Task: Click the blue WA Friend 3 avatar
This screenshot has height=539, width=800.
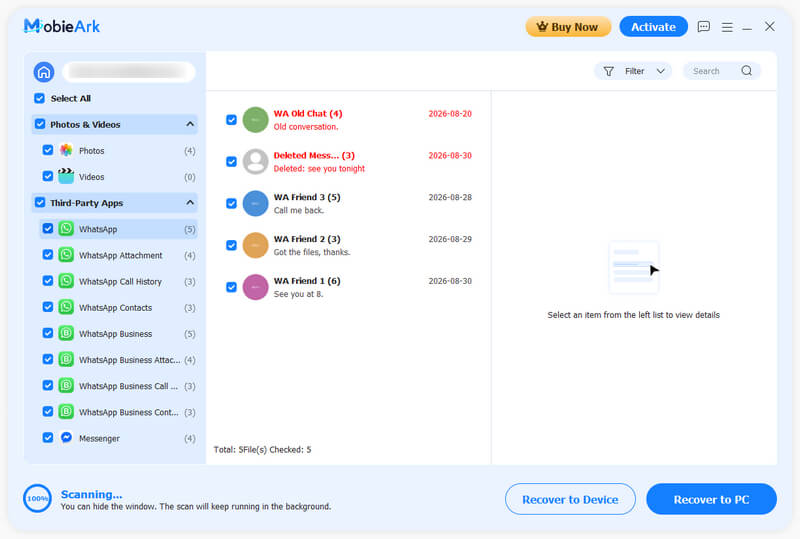Action: point(255,204)
